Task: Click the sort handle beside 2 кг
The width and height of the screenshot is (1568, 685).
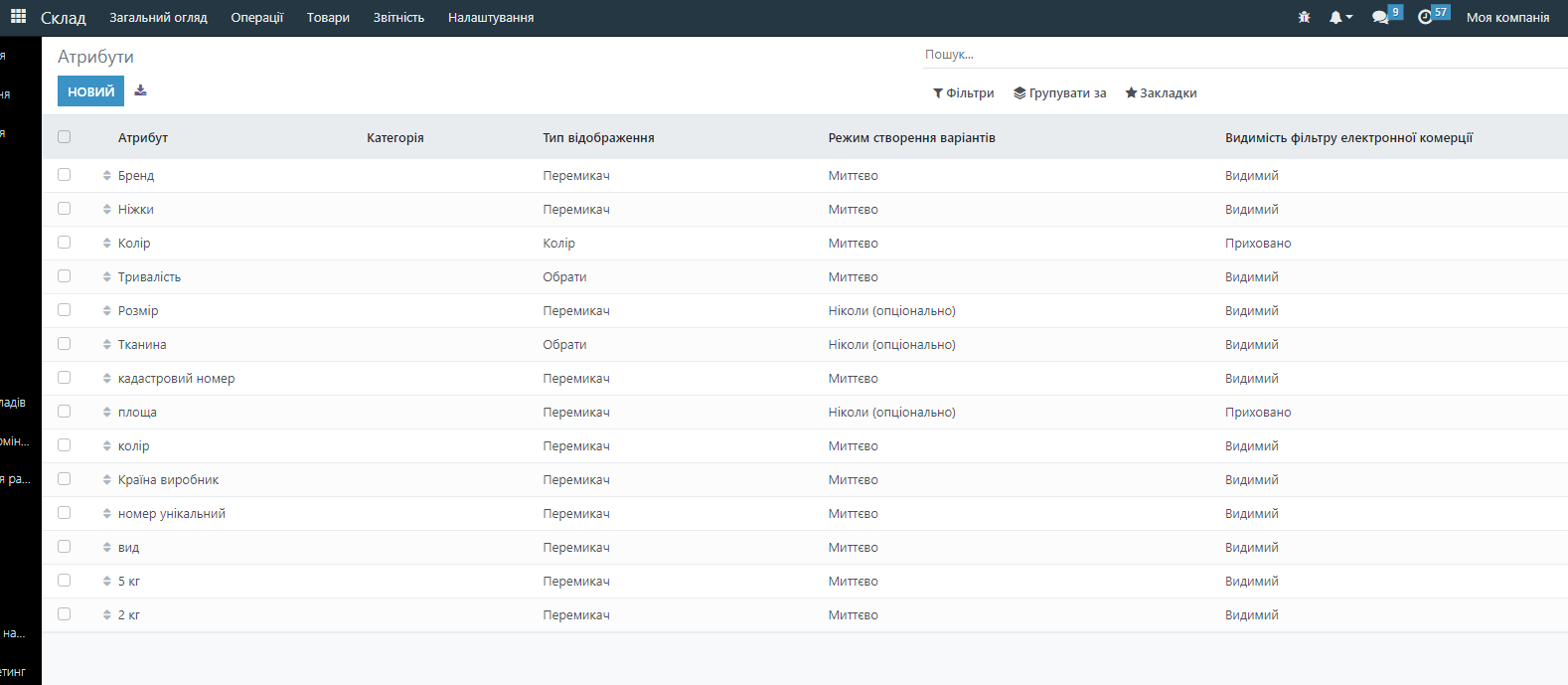Action: (107, 614)
